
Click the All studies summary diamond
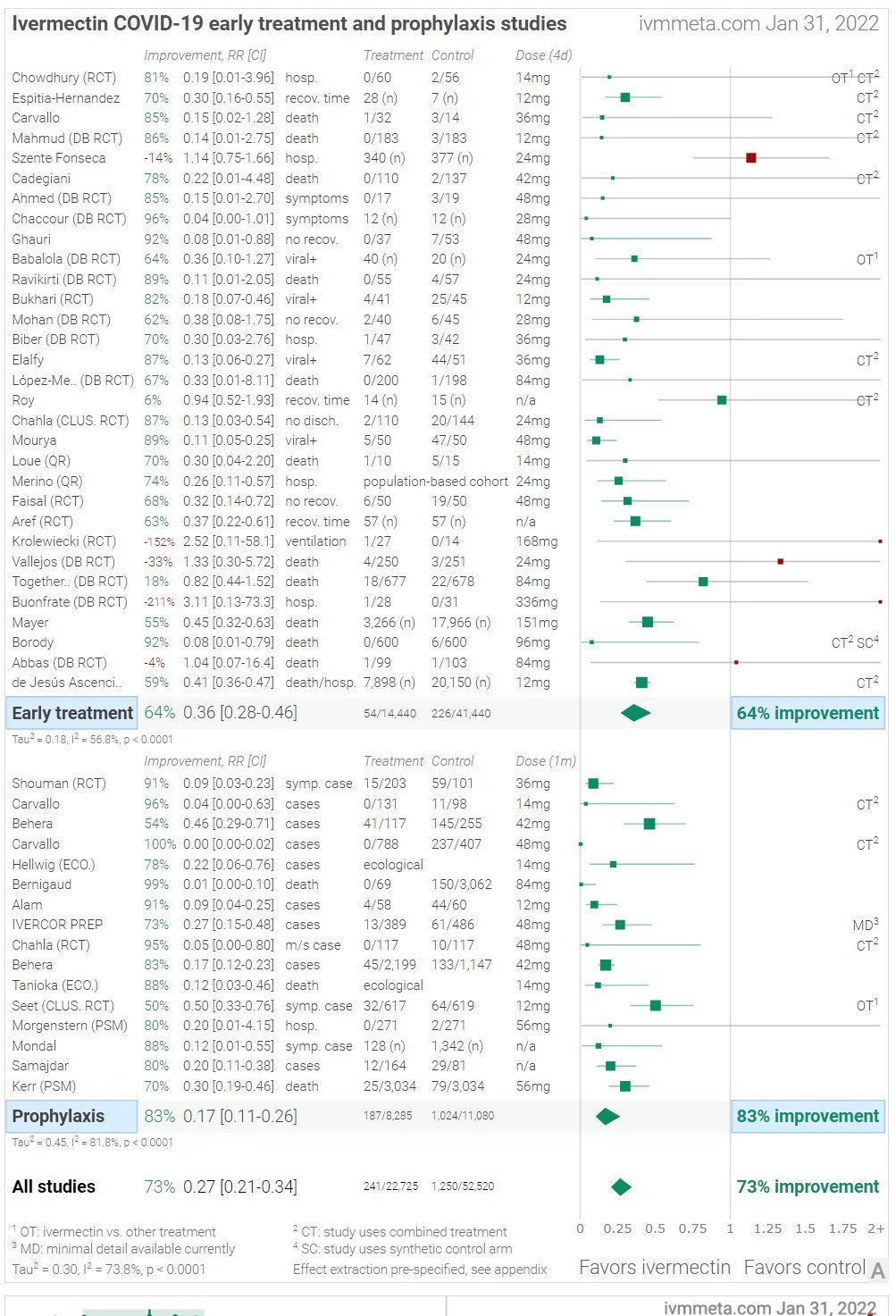[x=621, y=1186]
